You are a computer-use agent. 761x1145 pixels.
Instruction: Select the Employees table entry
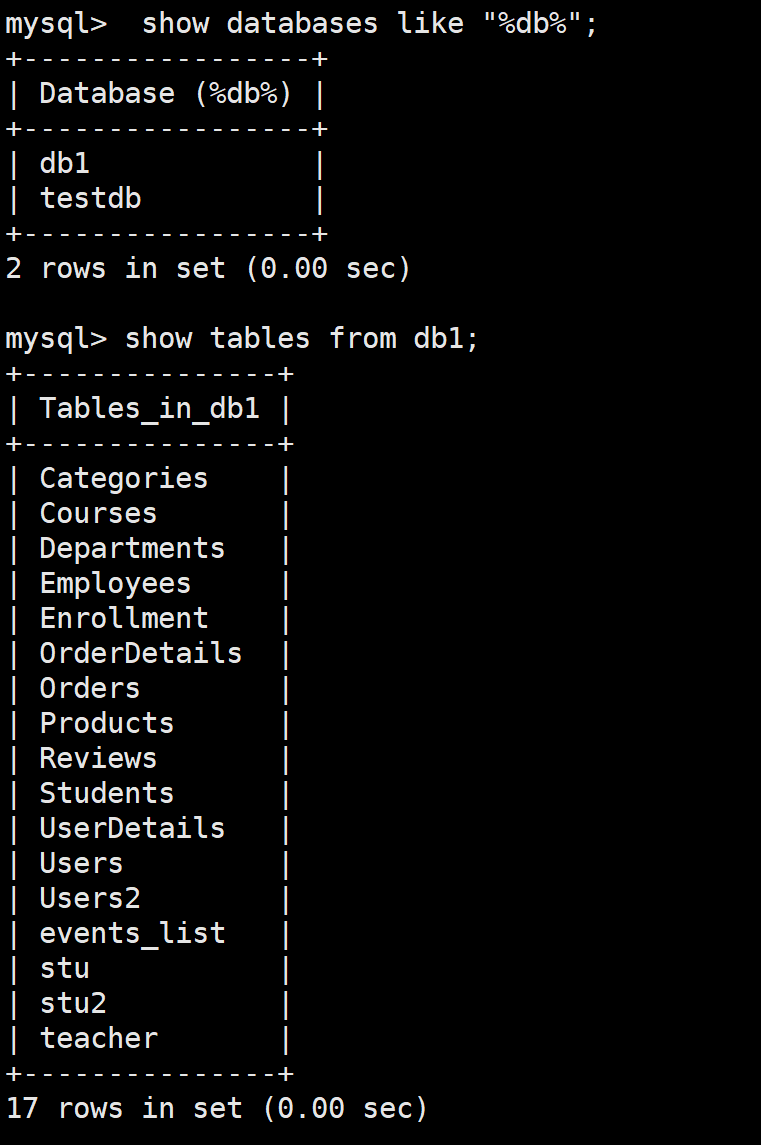(x=115, y=583)
